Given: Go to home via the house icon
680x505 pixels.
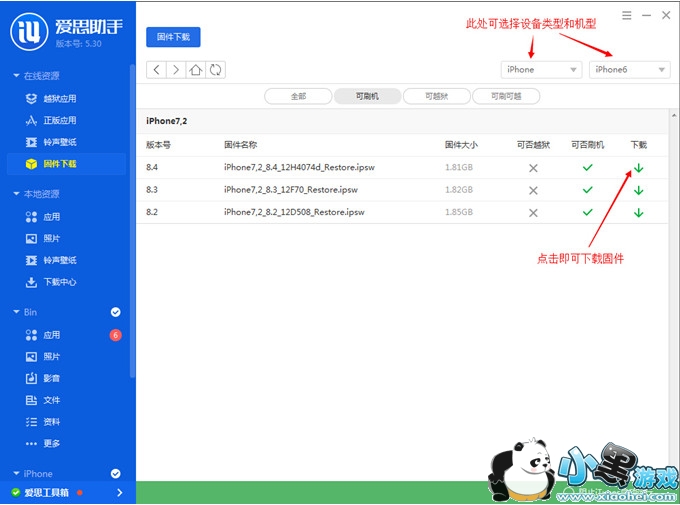Looking at the screenshot, I should click(x=196, y=69).
